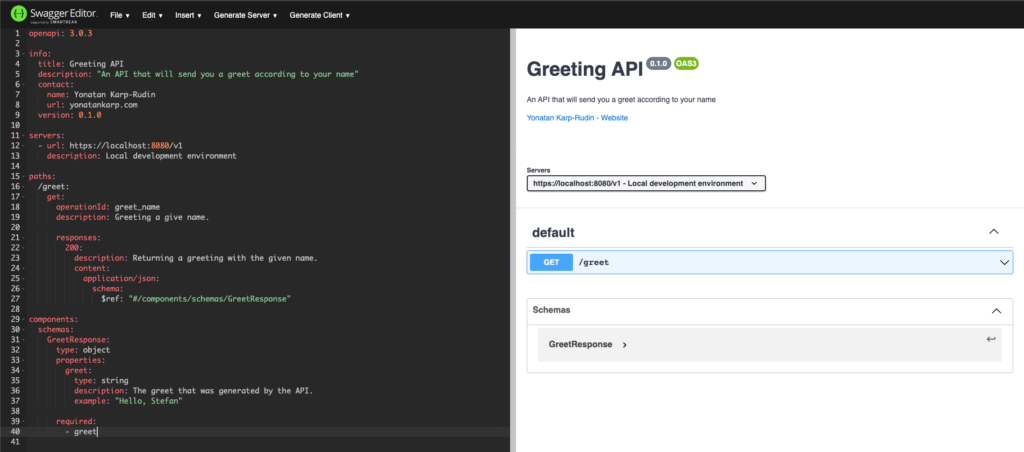Open the Servers selection dropdown
This screenshot has height=452, width=1024.
[x=646, y=183]
